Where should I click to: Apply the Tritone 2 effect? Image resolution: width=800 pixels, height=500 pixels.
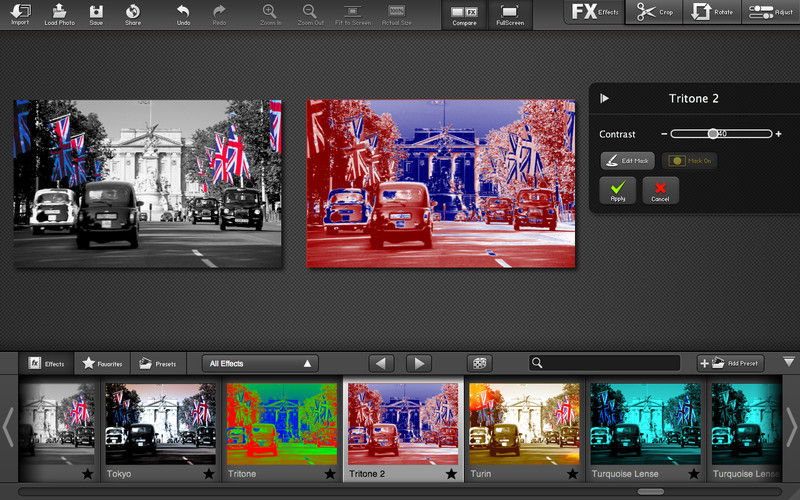click(618, 190)
